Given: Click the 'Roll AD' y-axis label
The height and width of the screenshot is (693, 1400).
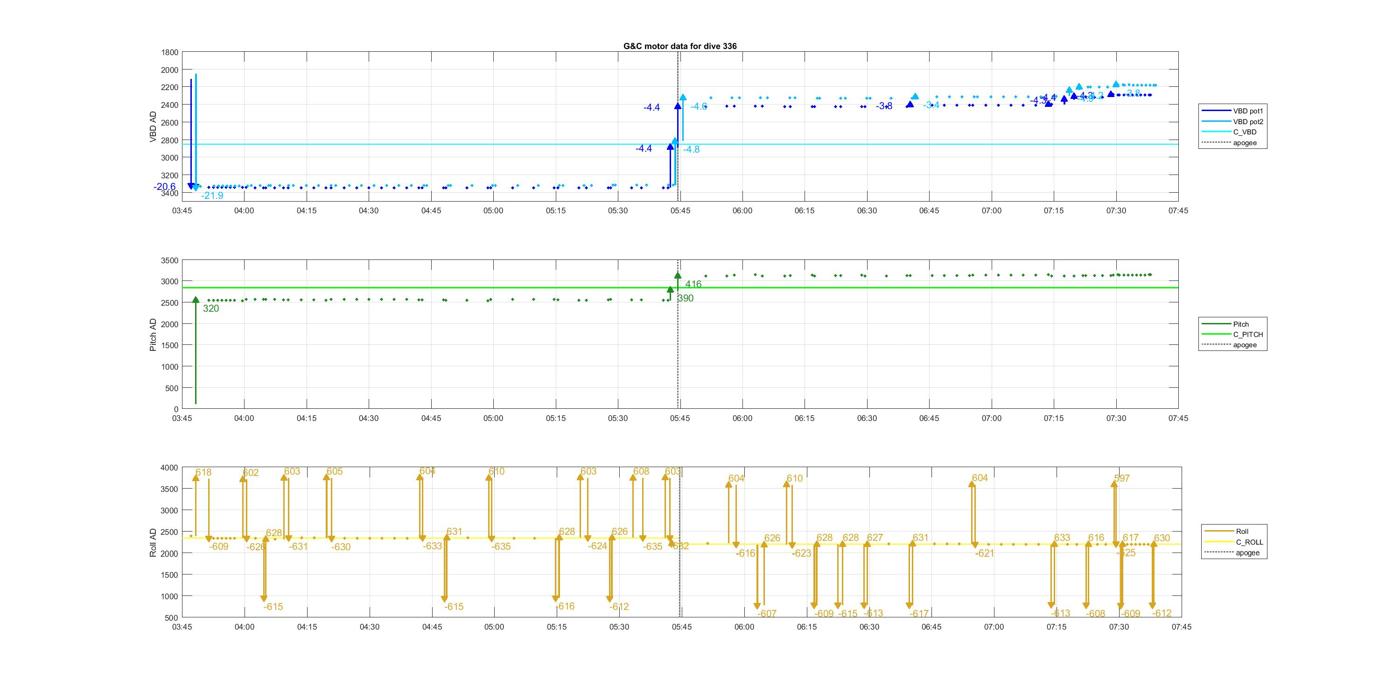Looking at the screenshot, I should (154, 542).
